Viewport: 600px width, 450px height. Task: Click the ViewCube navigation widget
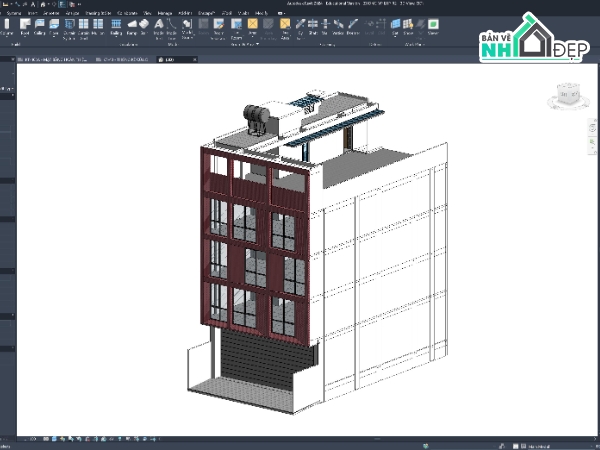pos(568,96)
